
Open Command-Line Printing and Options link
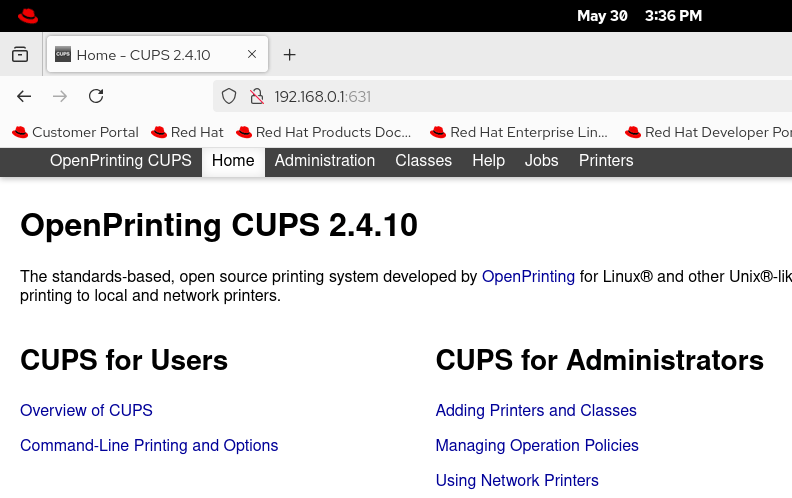point(149,445)
